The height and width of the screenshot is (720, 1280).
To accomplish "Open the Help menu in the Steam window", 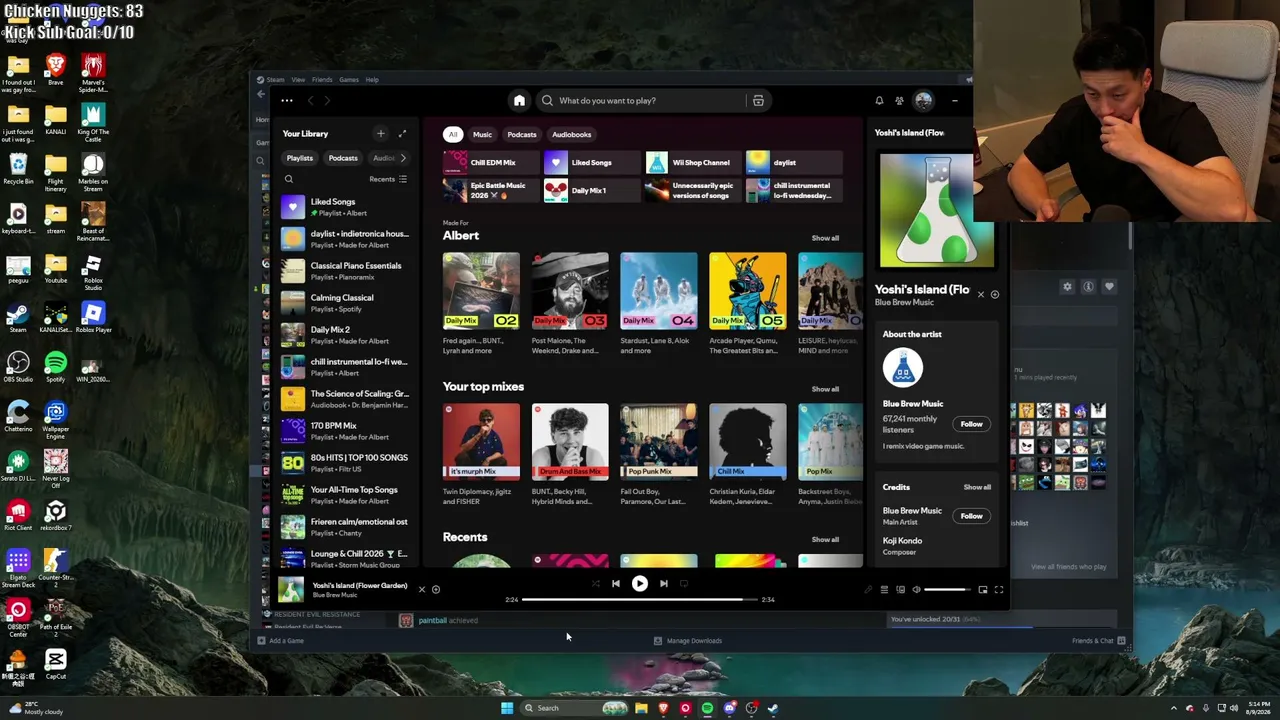I will 372,80.
